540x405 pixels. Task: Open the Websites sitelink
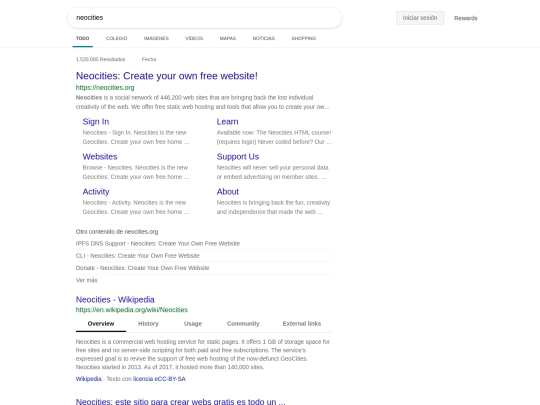[x=100, y=157]
